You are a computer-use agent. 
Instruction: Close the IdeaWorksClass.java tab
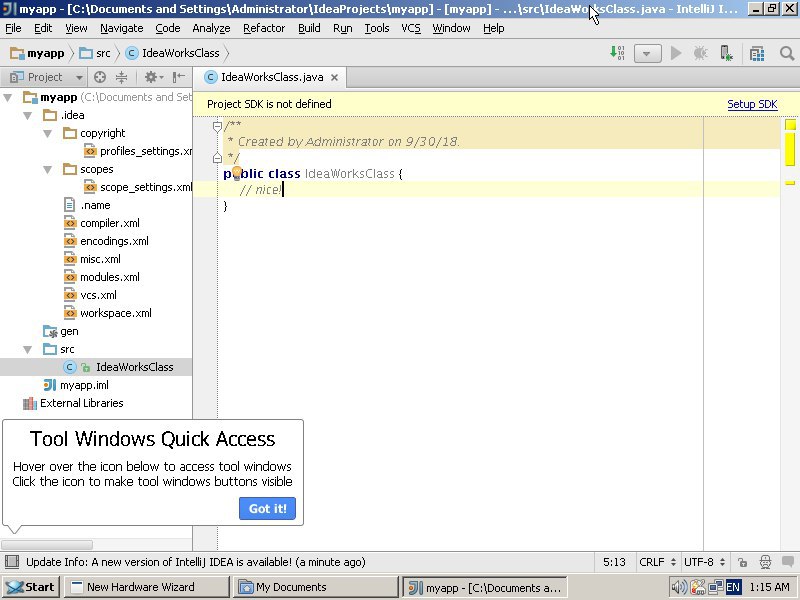[334, 78]
